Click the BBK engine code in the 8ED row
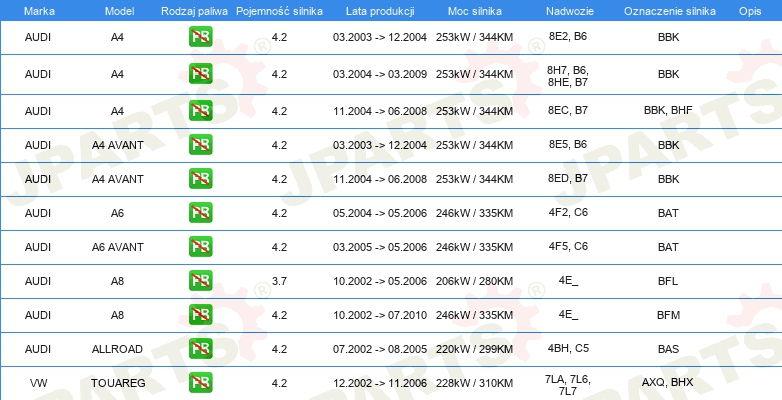Screen dimensions: 782x400 coord(668,180)
